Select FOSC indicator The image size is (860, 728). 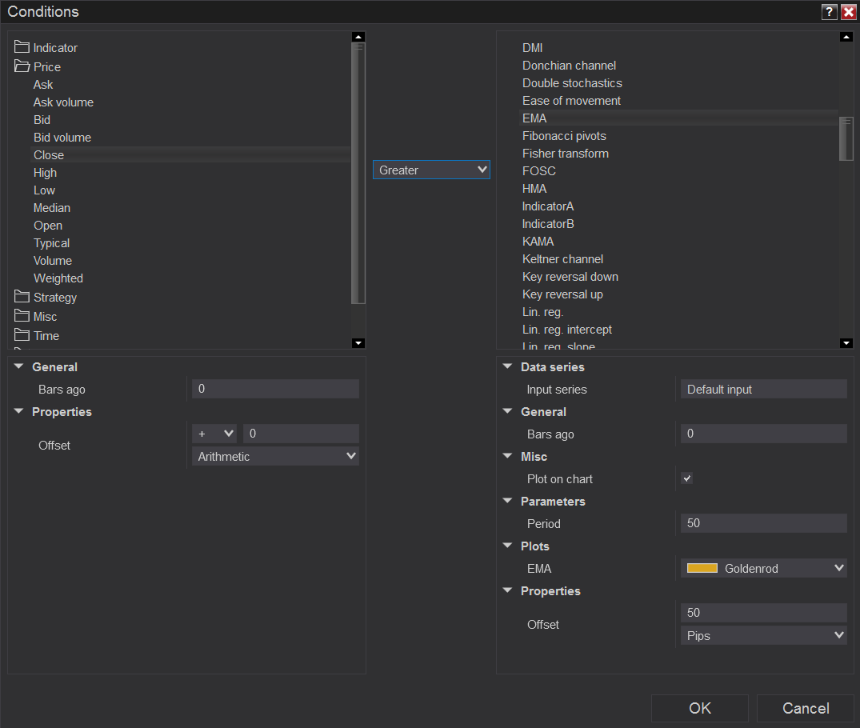click(539, 171)
